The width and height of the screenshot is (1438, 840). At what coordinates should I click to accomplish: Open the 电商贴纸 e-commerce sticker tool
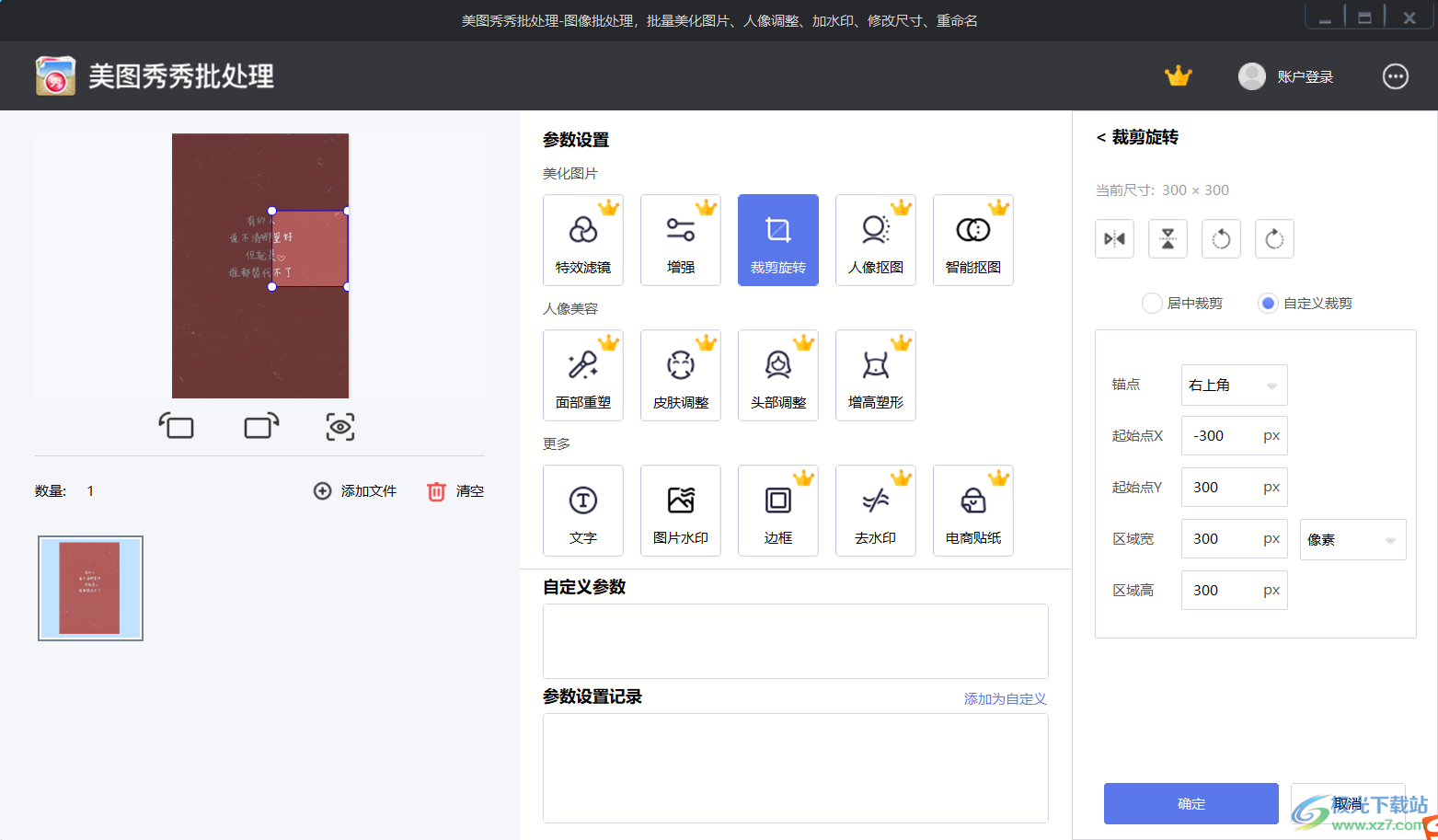(973, 511)
